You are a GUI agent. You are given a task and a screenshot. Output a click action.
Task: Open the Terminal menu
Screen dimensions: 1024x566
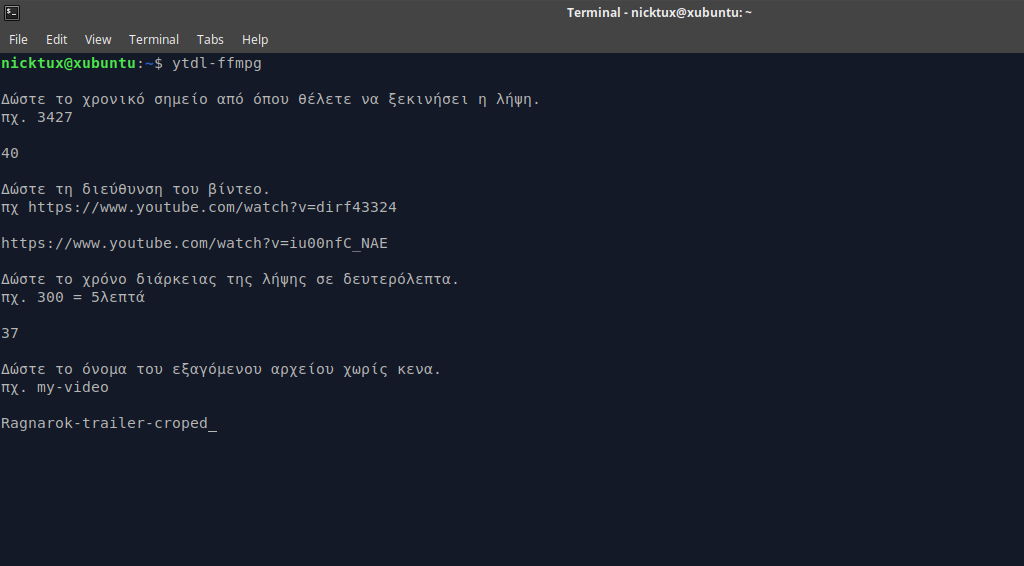(x=154, y=40)
